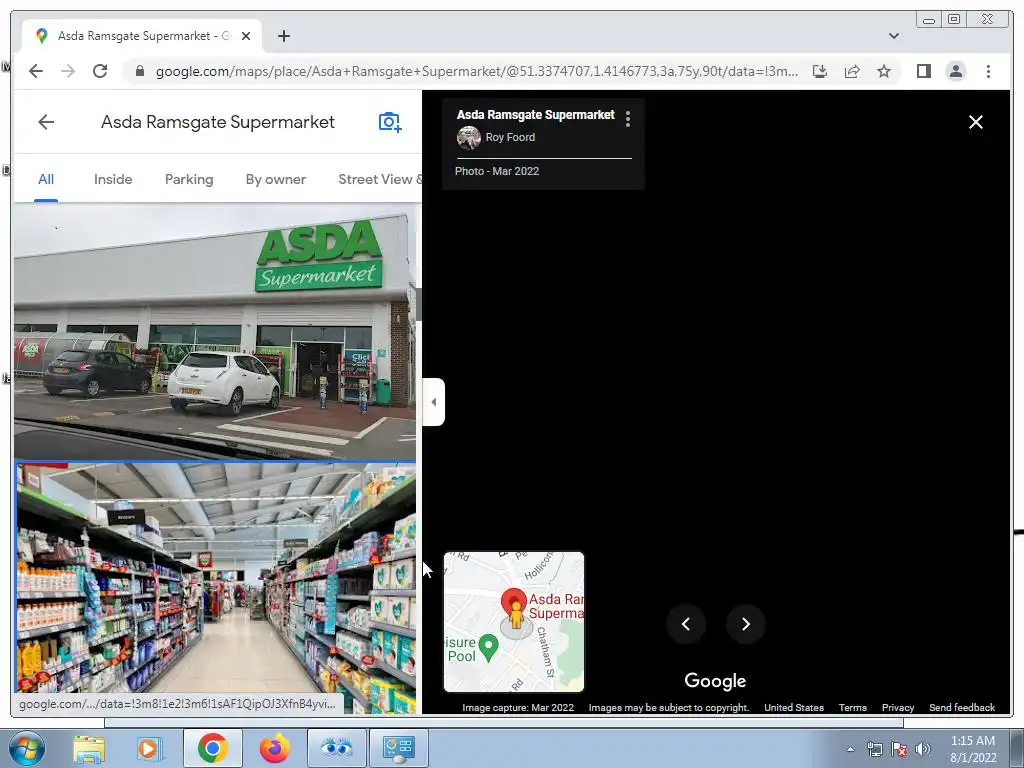Open the Asda storefront photo
Image resolution: width=1024 pixels, height=768 pixels.
click(x=215, y=332)
